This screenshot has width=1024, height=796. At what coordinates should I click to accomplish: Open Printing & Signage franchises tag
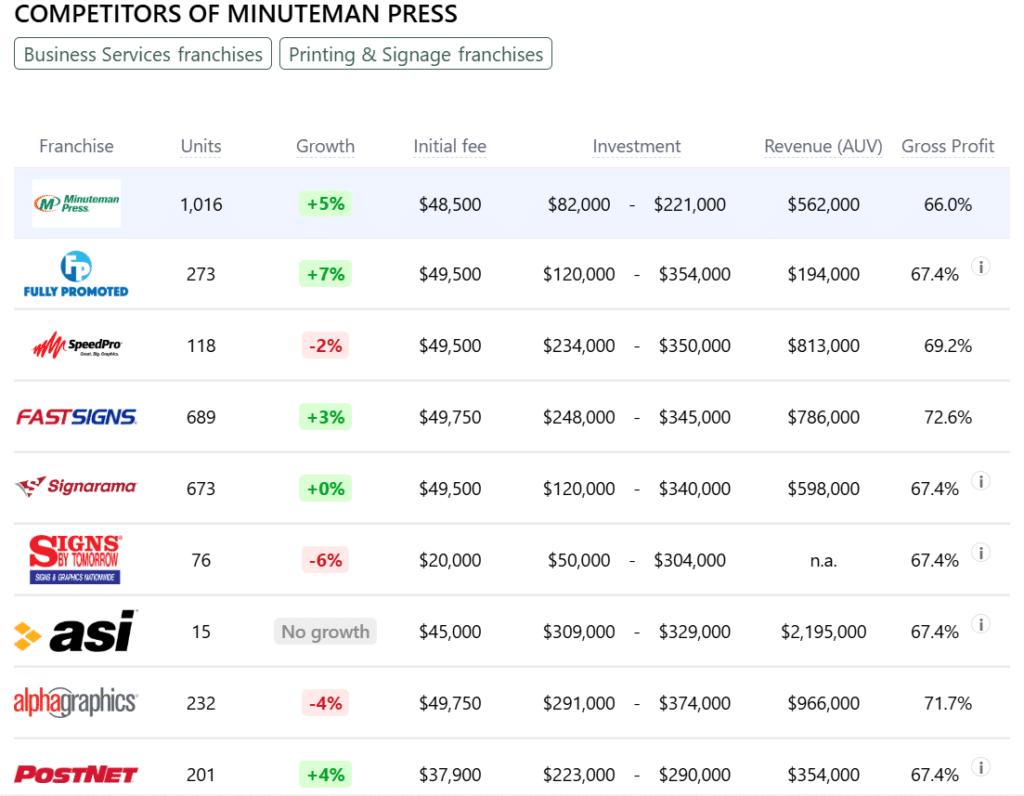[x=416, y=54]
